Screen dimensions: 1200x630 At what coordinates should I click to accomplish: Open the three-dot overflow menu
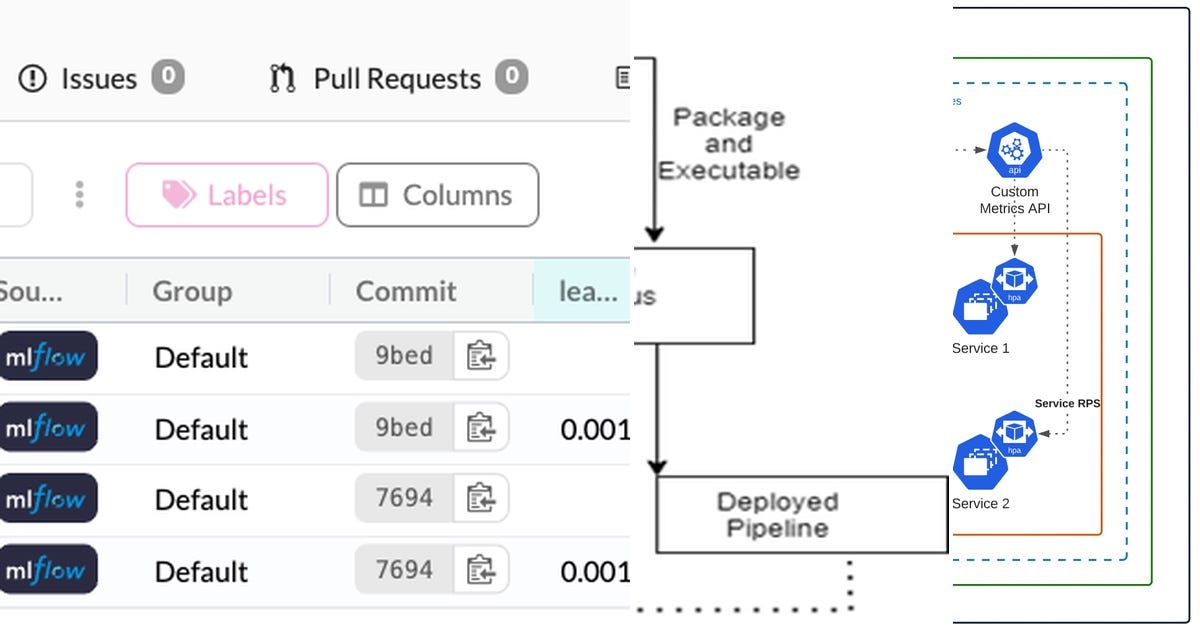[80, 195]
